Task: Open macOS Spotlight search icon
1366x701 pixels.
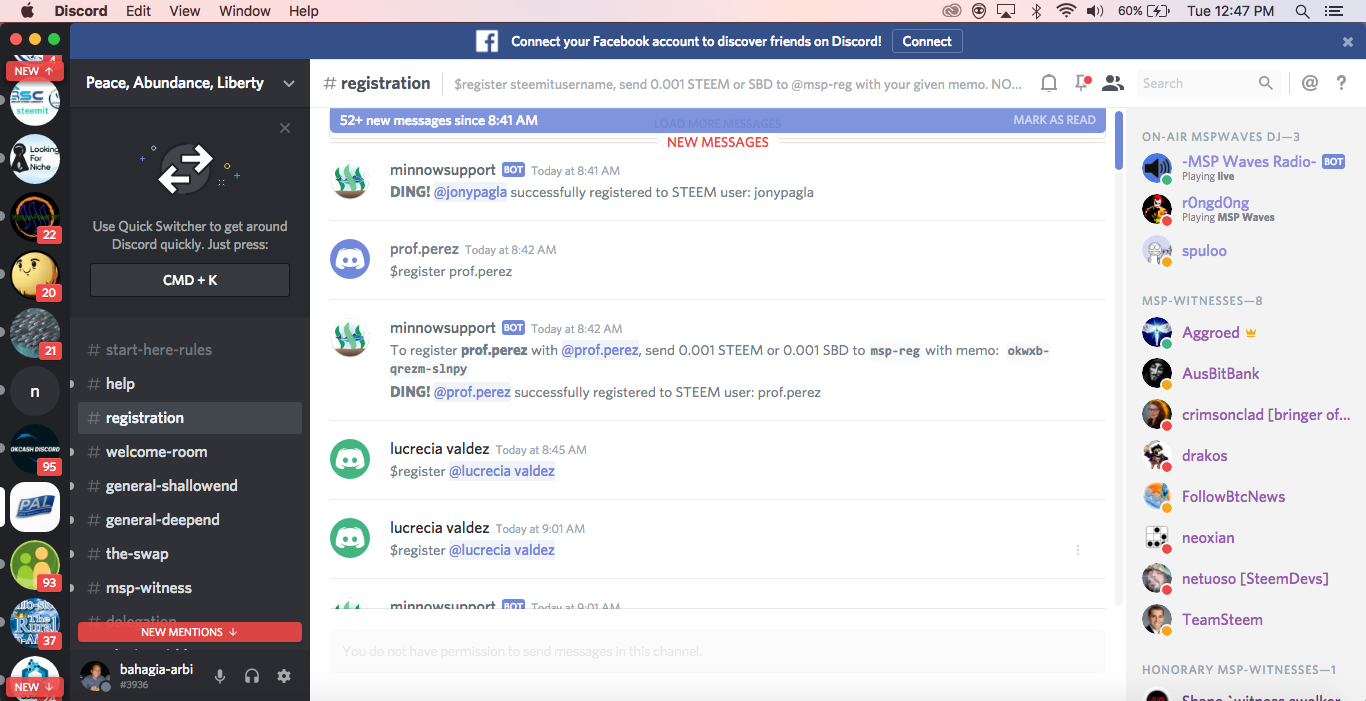Action: (x=1302, y=11)
